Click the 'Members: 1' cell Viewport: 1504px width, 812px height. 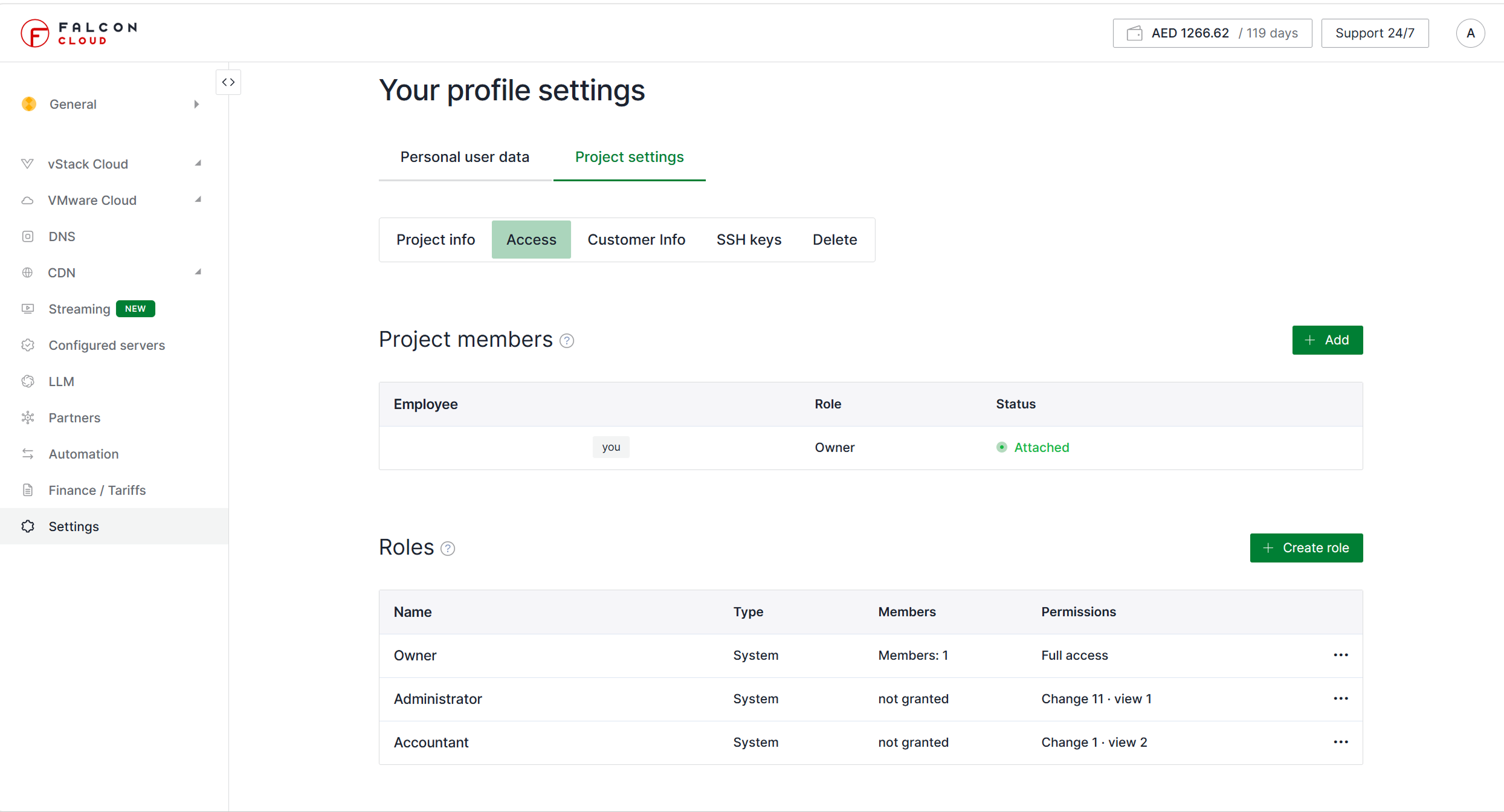coord(913,656)
